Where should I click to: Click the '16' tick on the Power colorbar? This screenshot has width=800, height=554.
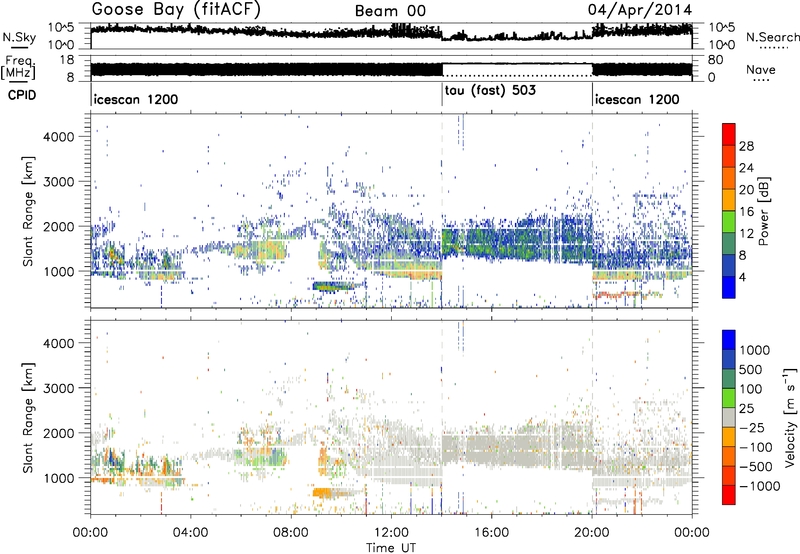coord(746,212)
